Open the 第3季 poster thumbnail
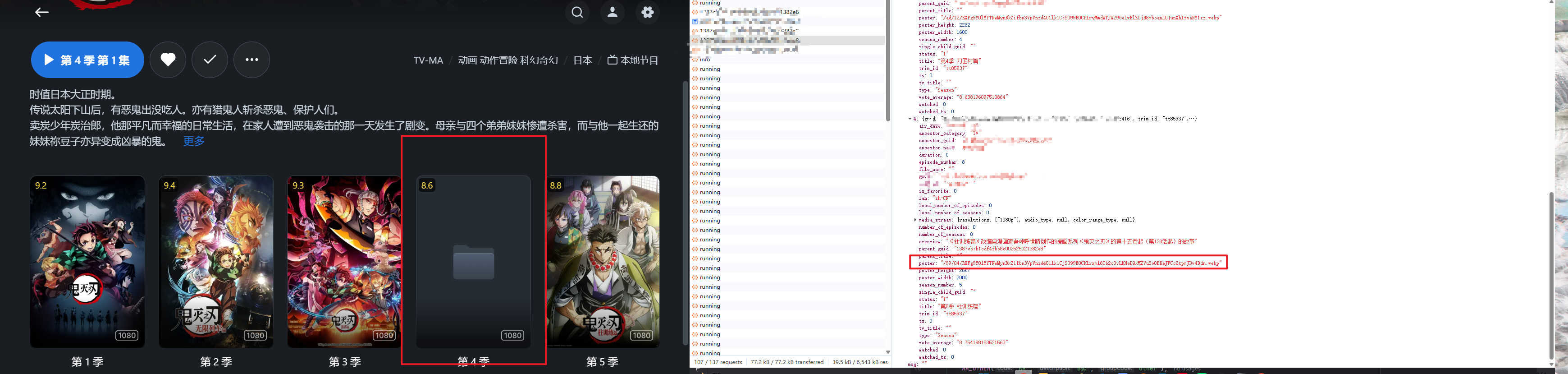The width and height of the screenshot is (1568, 374). pos(344,262)
